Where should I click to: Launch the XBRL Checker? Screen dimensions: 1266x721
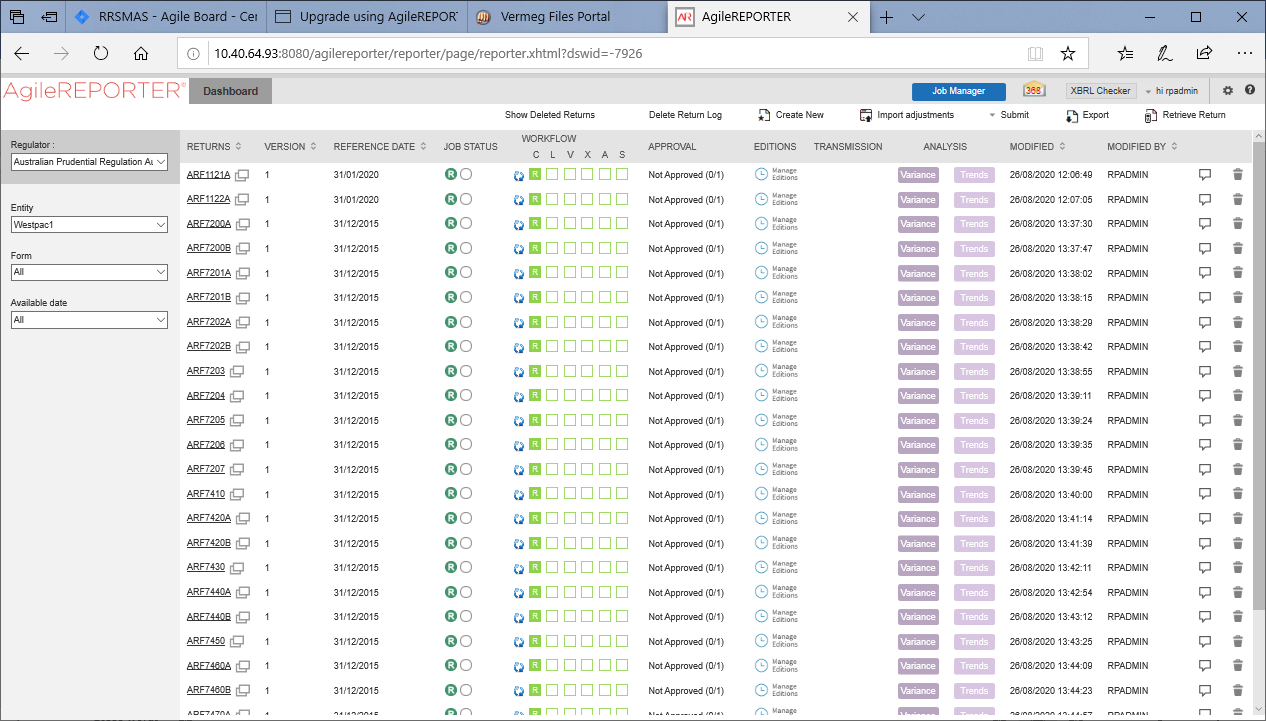pyautogui.click(x=1100, y=90)
